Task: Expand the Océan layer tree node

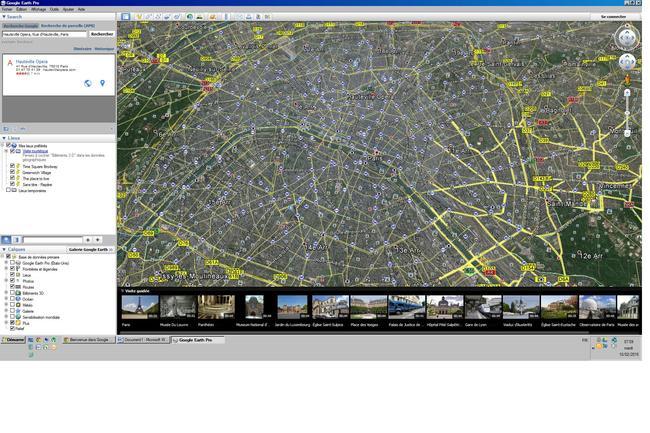Action: click(6, 299)
